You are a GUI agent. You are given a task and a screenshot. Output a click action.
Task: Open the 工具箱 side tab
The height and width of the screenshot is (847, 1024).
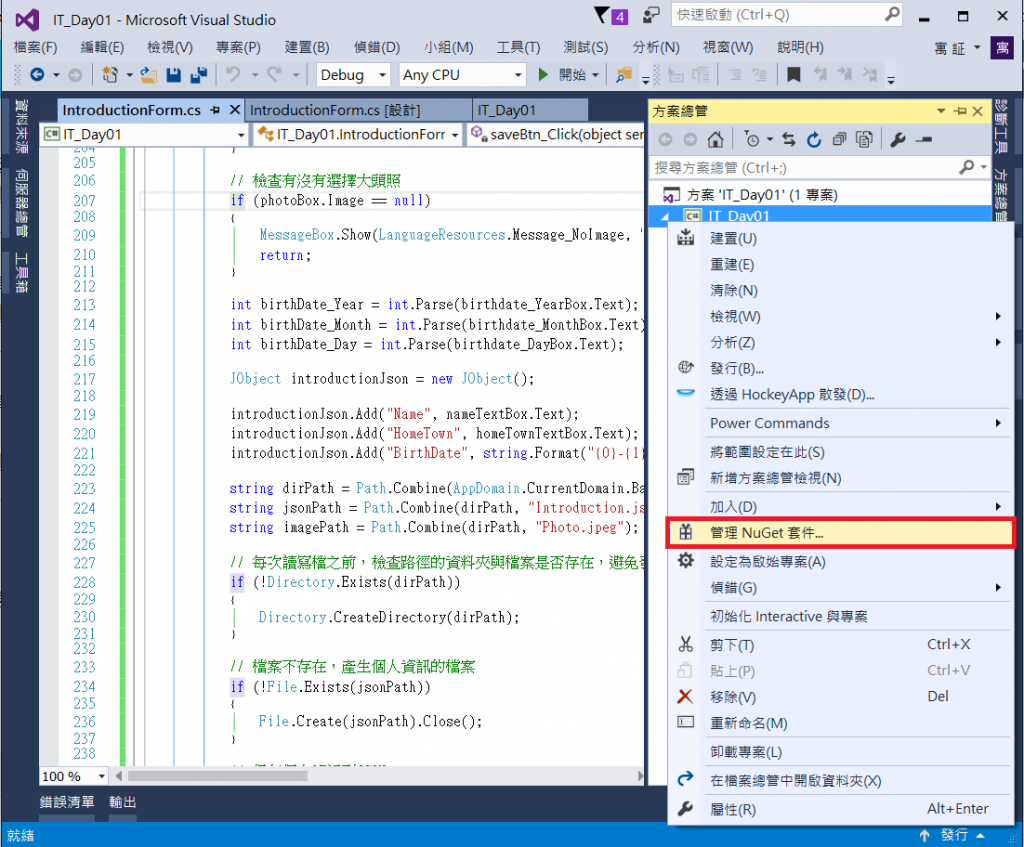click(22, 272)
